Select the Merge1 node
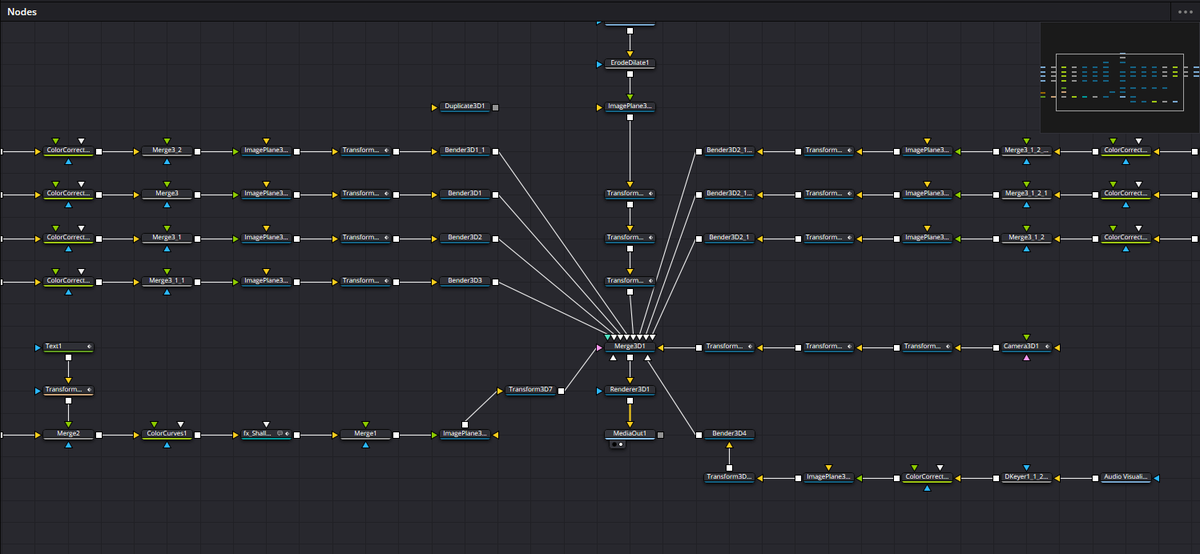Viewport: 1200px width, 554px height. tap(365, 435)
